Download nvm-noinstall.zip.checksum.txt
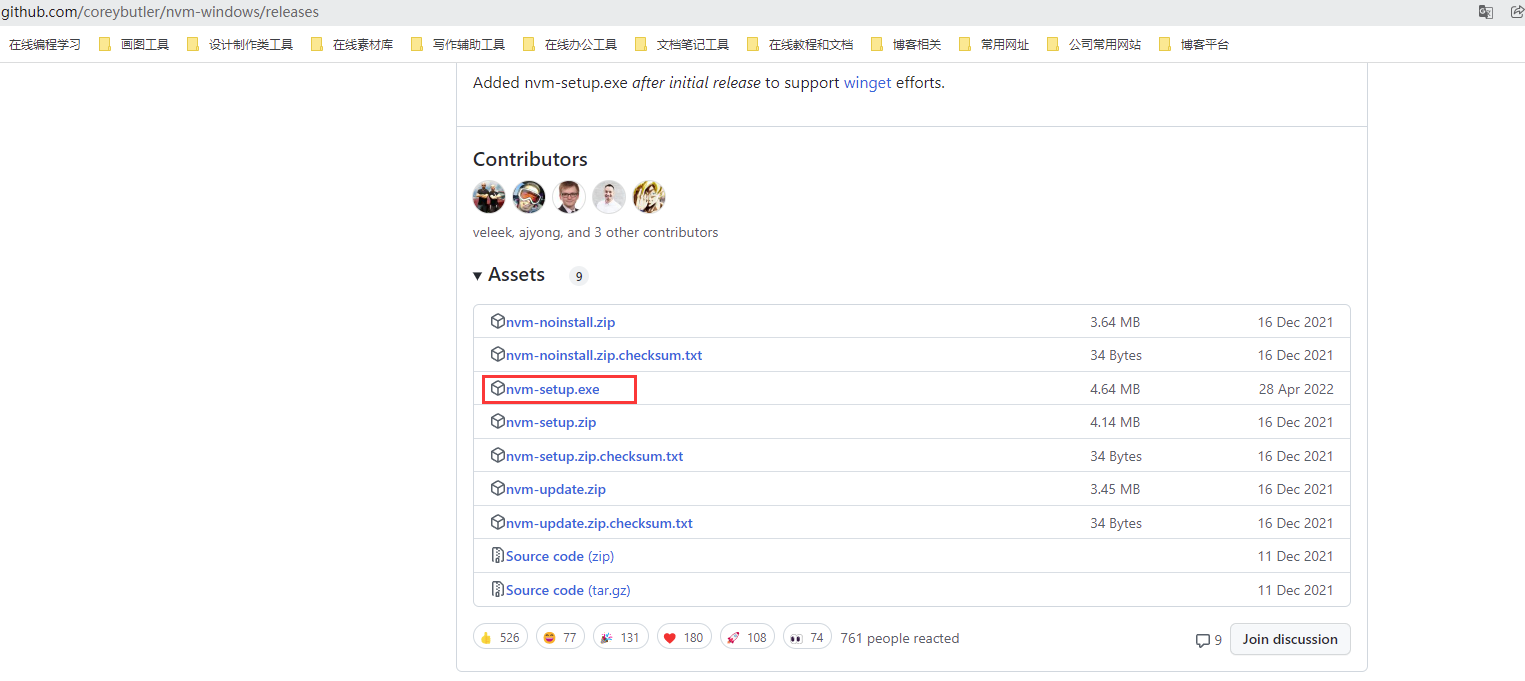This screenshot has width=1525, height=681. point(604,355)
